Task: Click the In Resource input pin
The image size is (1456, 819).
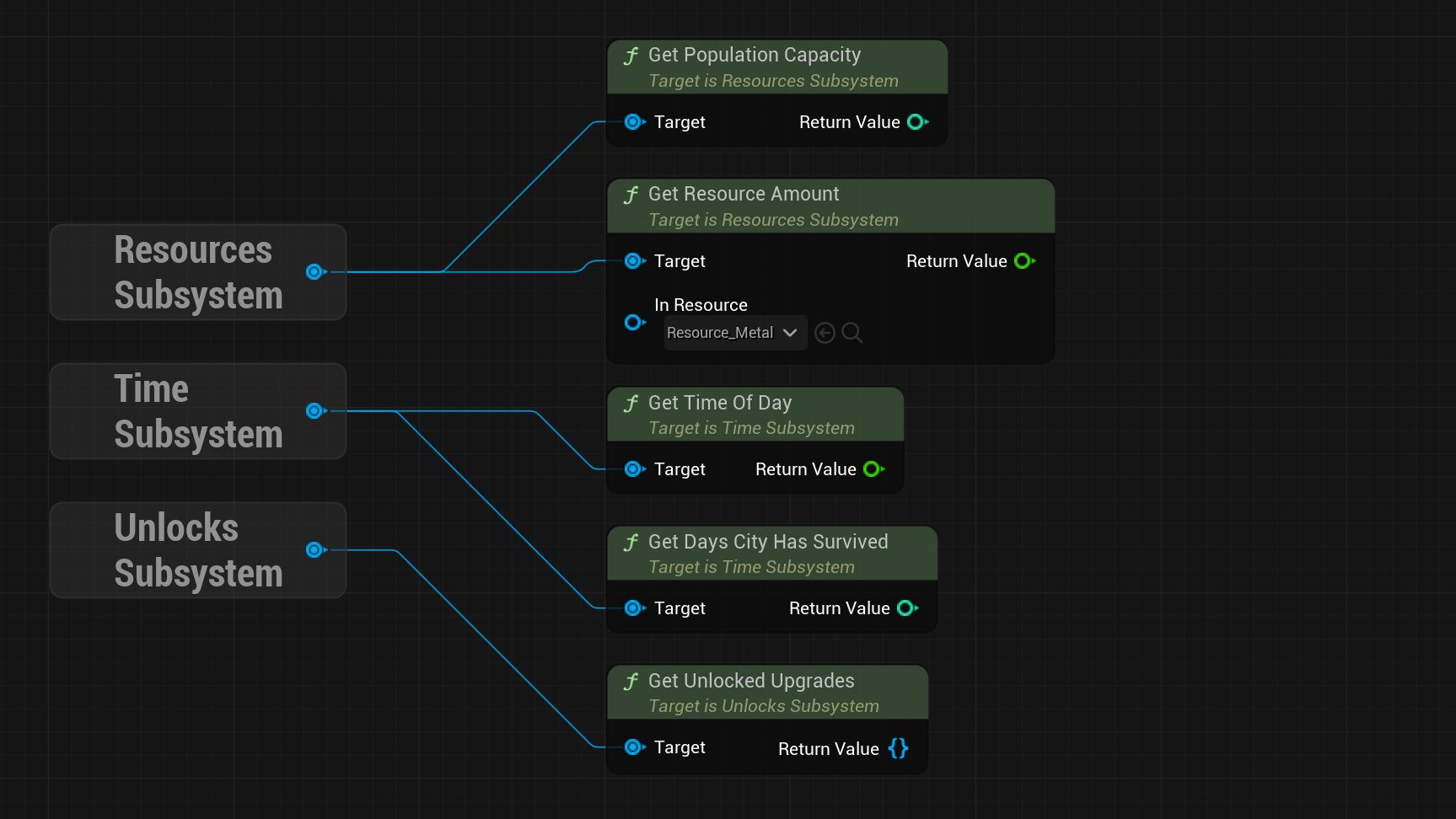Action: click(633, 322)
